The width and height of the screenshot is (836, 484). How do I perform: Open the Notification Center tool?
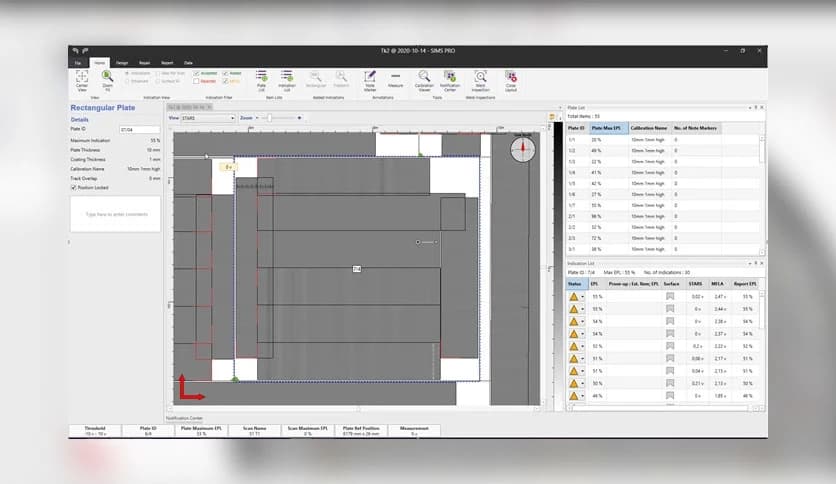pyautogui.click(x=450, y=76)
